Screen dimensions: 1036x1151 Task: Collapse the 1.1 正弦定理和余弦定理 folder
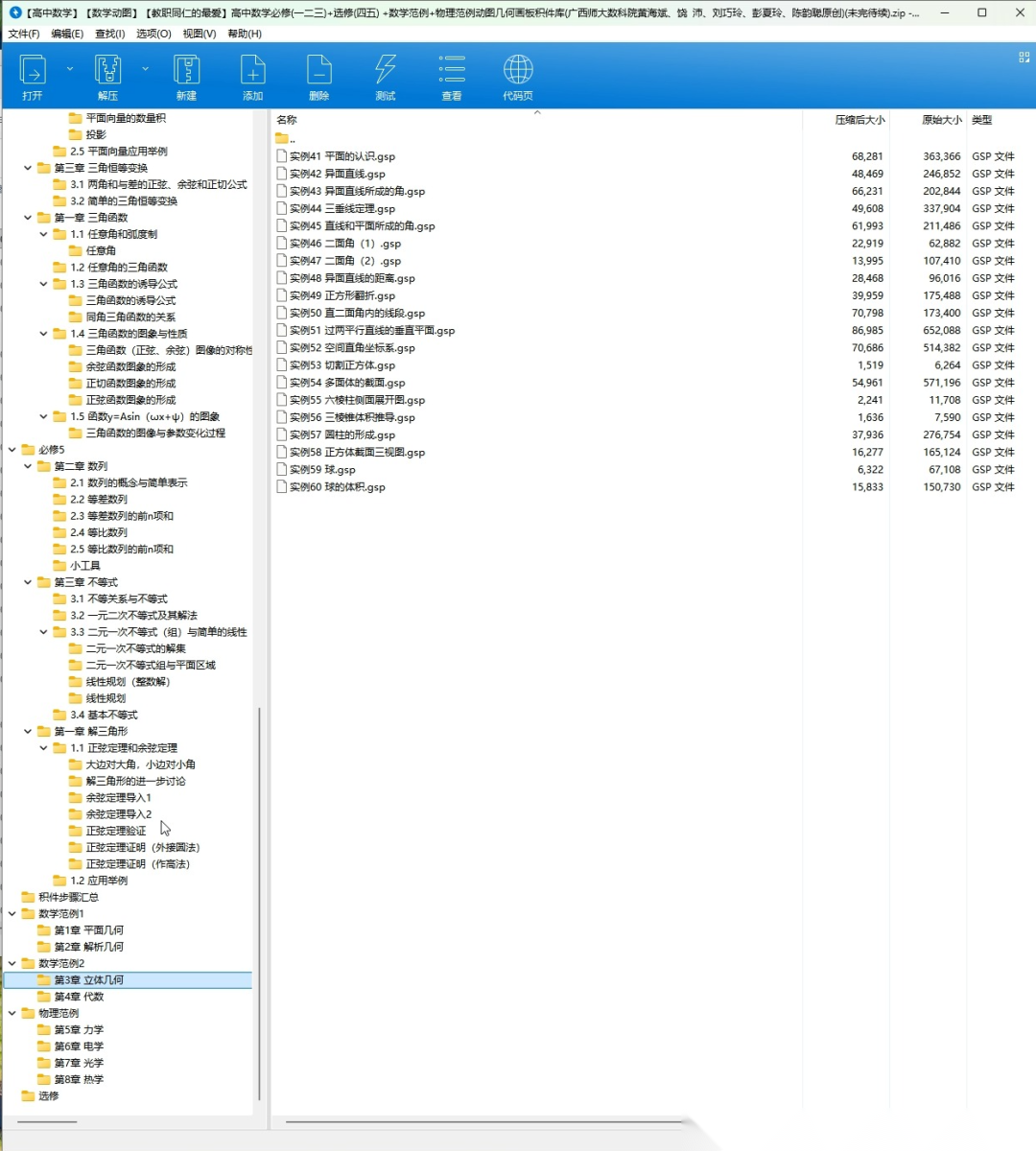pyautogui.click(x=44, y=748)
